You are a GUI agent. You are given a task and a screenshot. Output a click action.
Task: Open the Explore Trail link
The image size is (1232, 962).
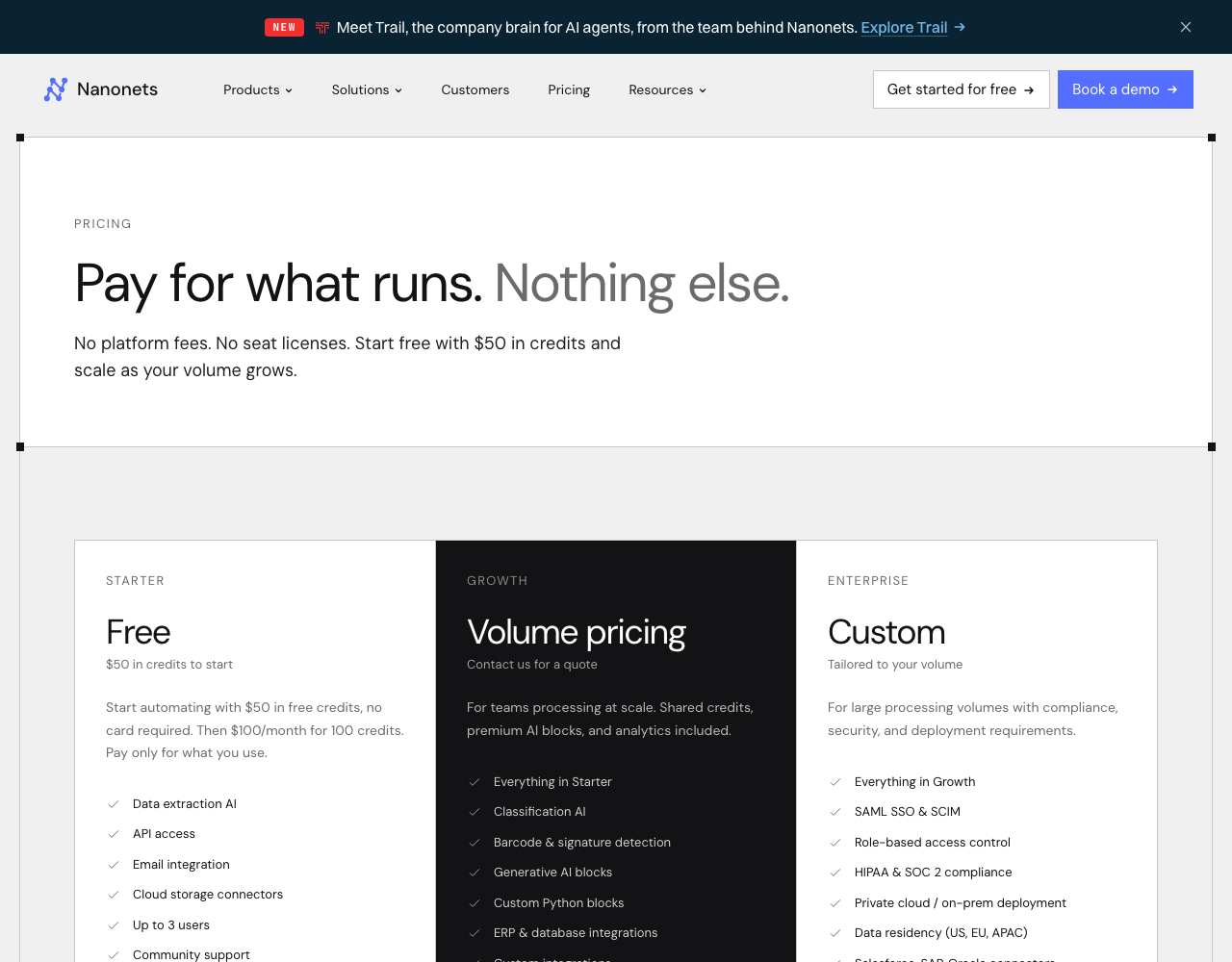tap(904, 27)
